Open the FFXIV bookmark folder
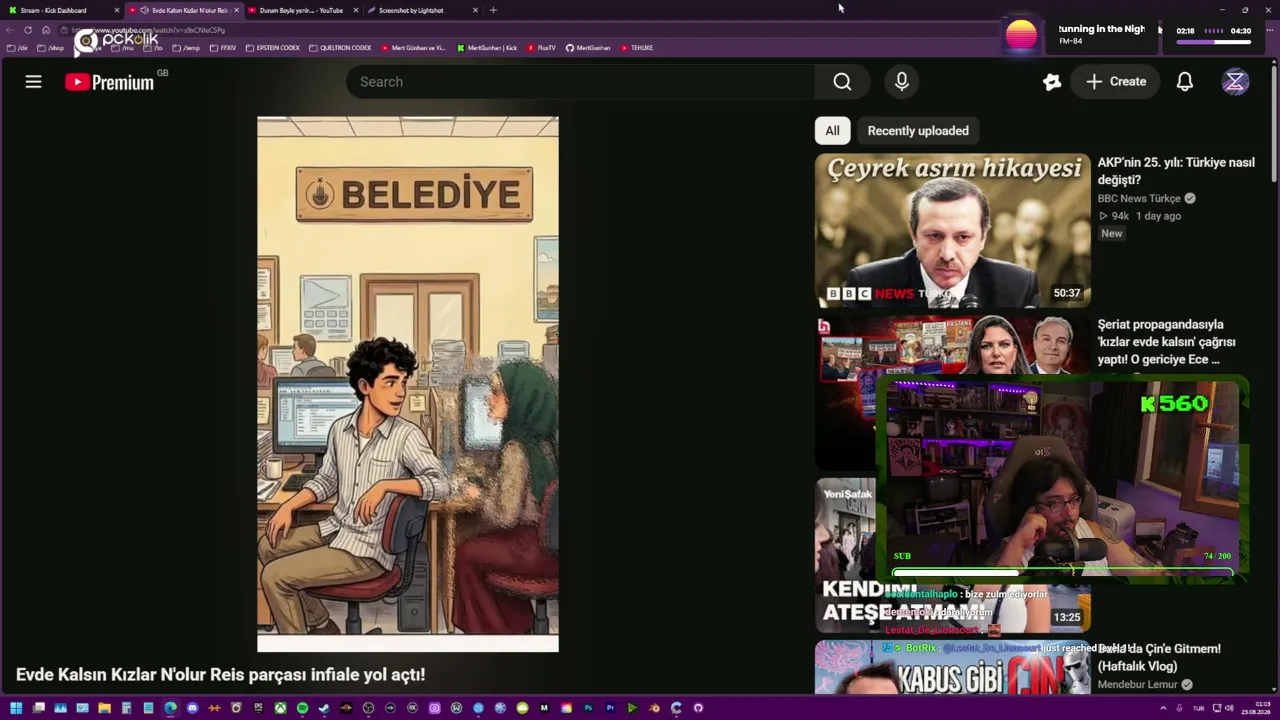The width and height of the screenshot is (1280, 720). 222,48
